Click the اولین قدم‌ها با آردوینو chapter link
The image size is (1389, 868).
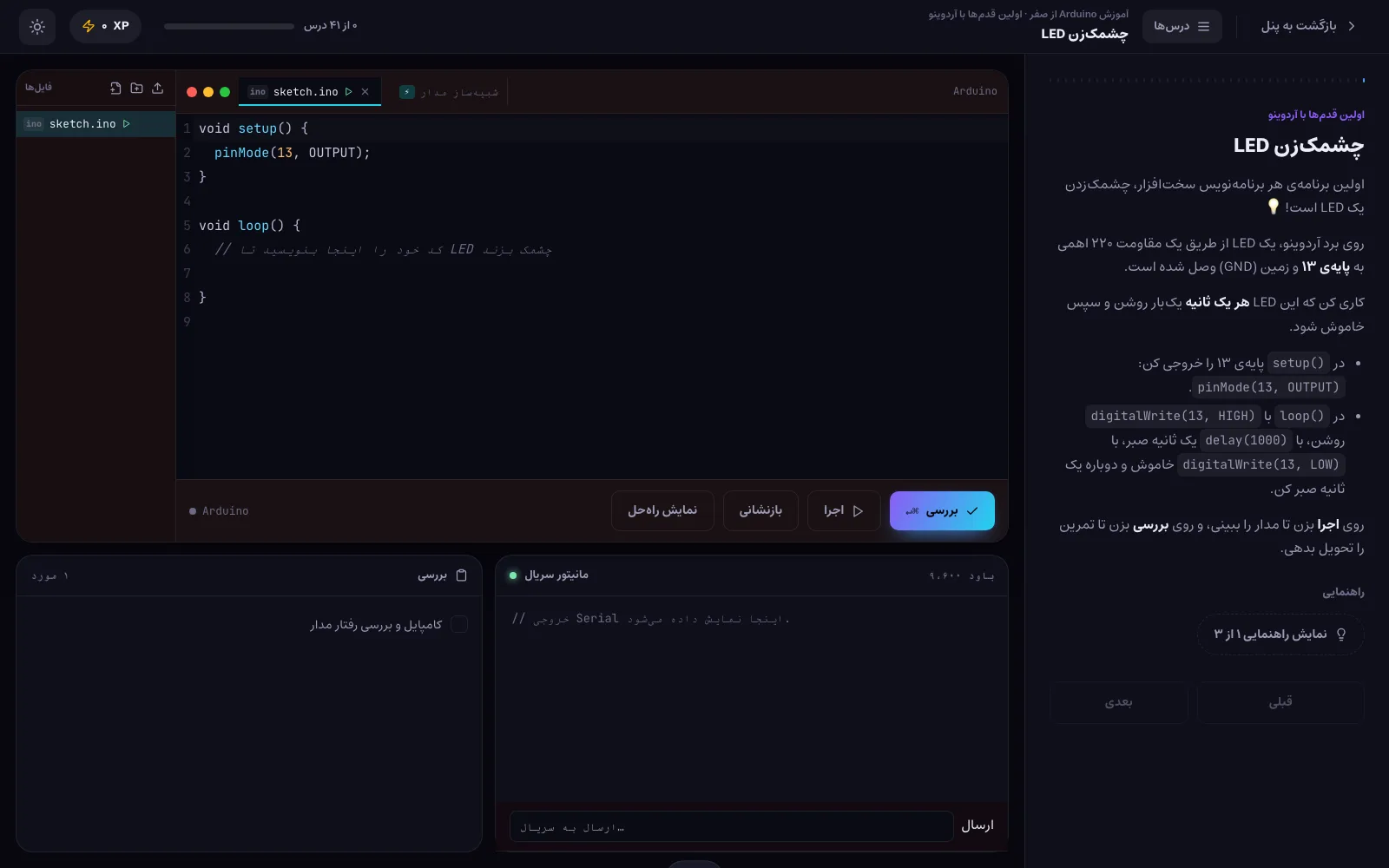point(1316,115)
